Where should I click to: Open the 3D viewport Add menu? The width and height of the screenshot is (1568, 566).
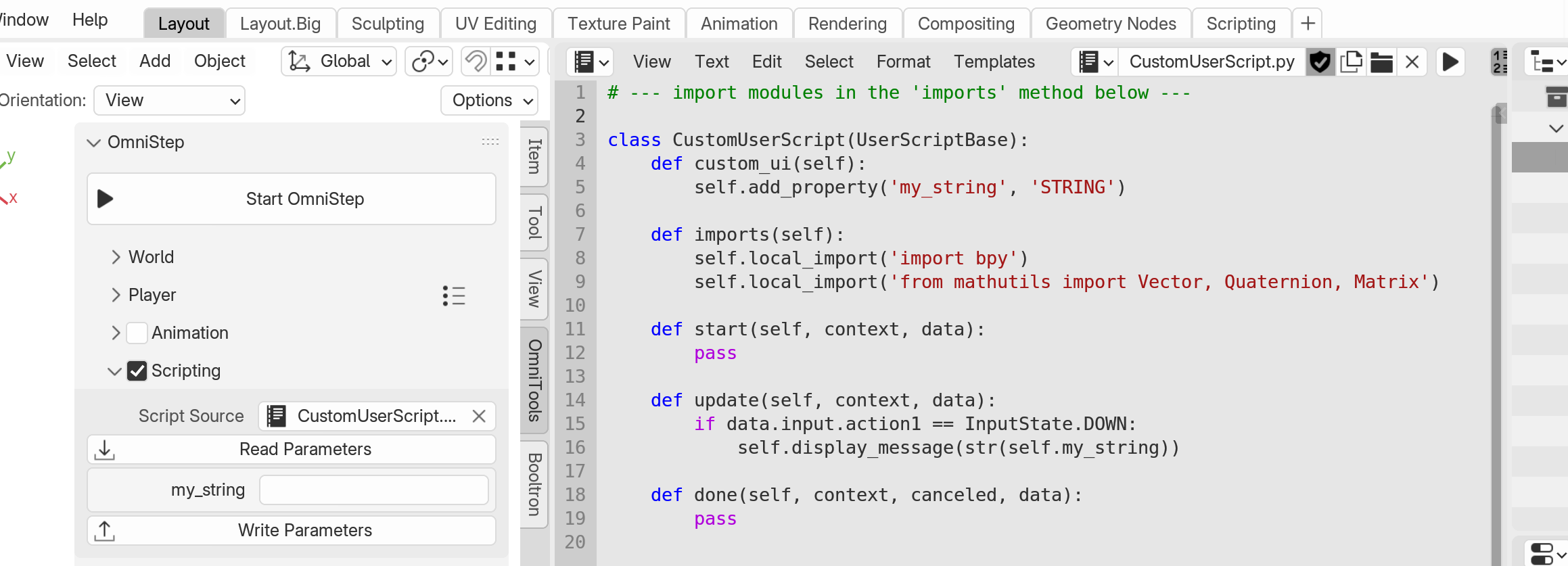(155, 62)
